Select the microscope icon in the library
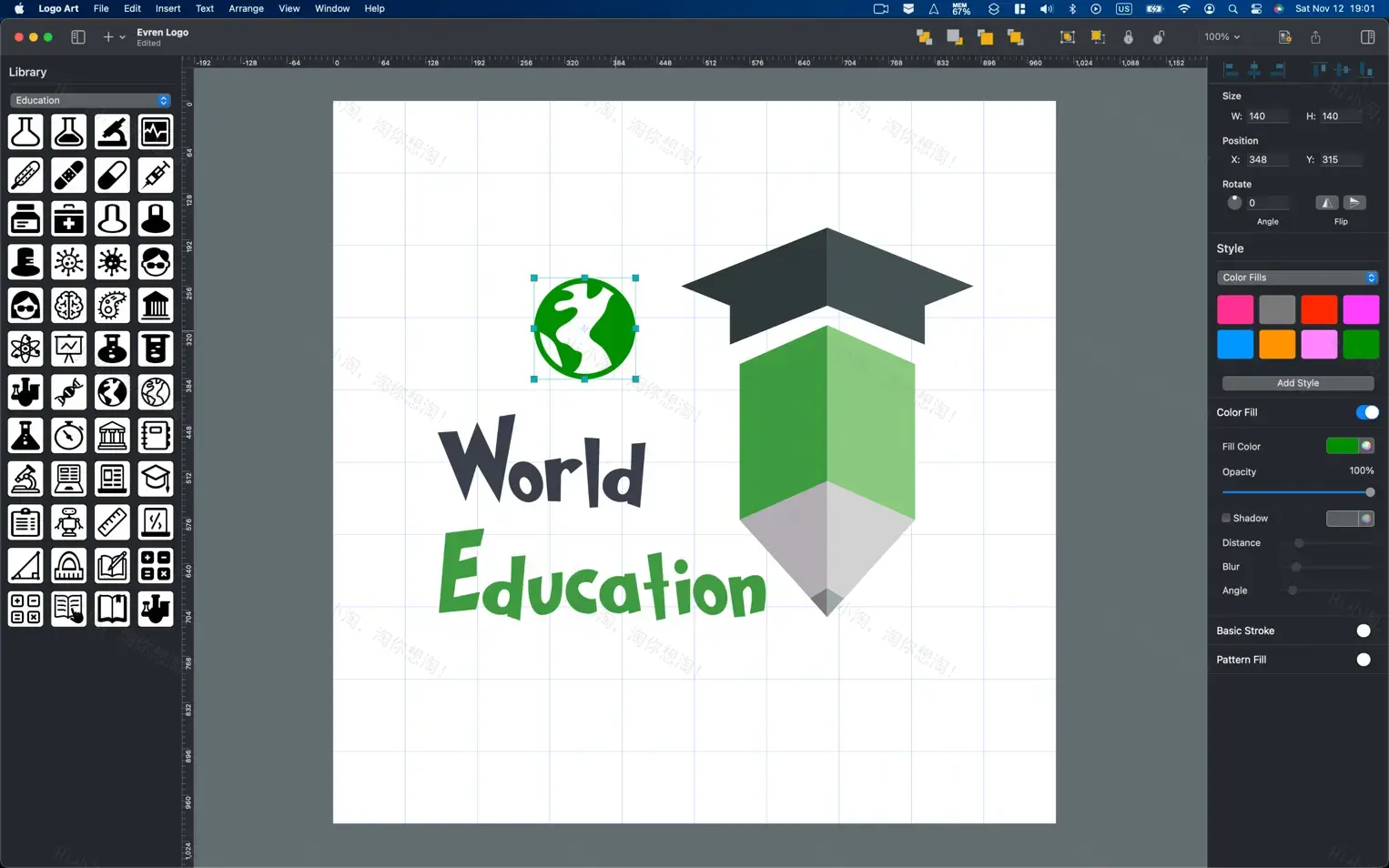This screenshot has height=868, width=1389. (x=25, y=479)
